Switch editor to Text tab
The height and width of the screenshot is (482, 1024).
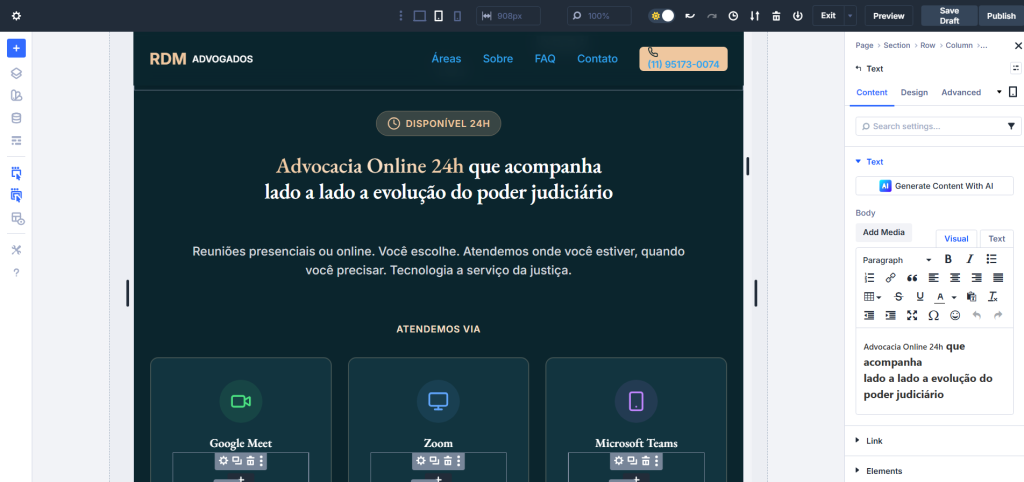[997, 239]
